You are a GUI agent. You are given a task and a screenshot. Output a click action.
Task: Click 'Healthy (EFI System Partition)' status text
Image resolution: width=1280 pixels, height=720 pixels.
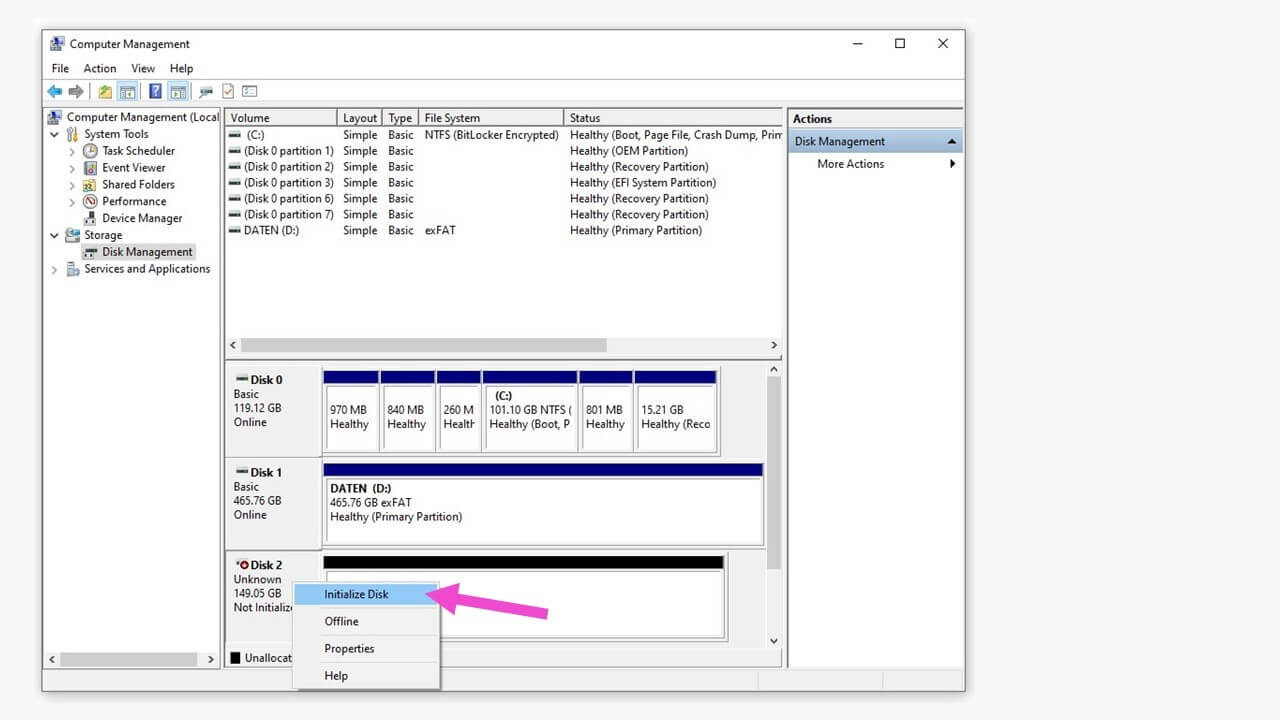point(643,183)
